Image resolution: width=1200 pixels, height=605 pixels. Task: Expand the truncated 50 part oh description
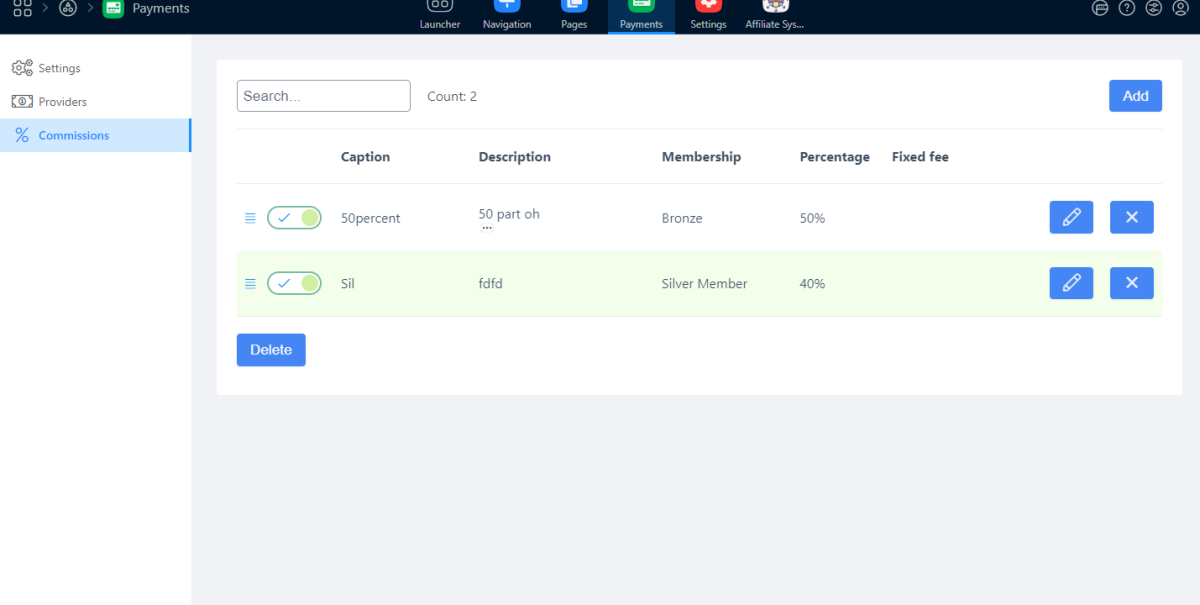487,228
